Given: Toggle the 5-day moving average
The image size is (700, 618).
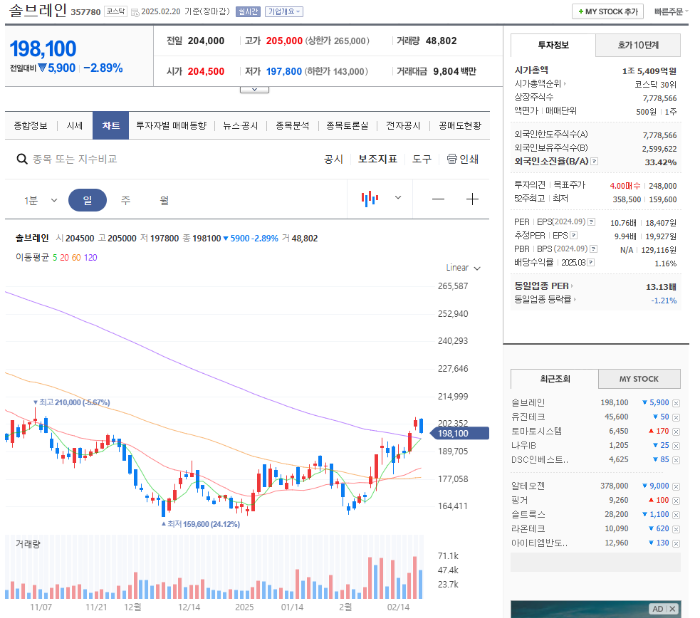Looking at the screenshot, I should [55, 258].
